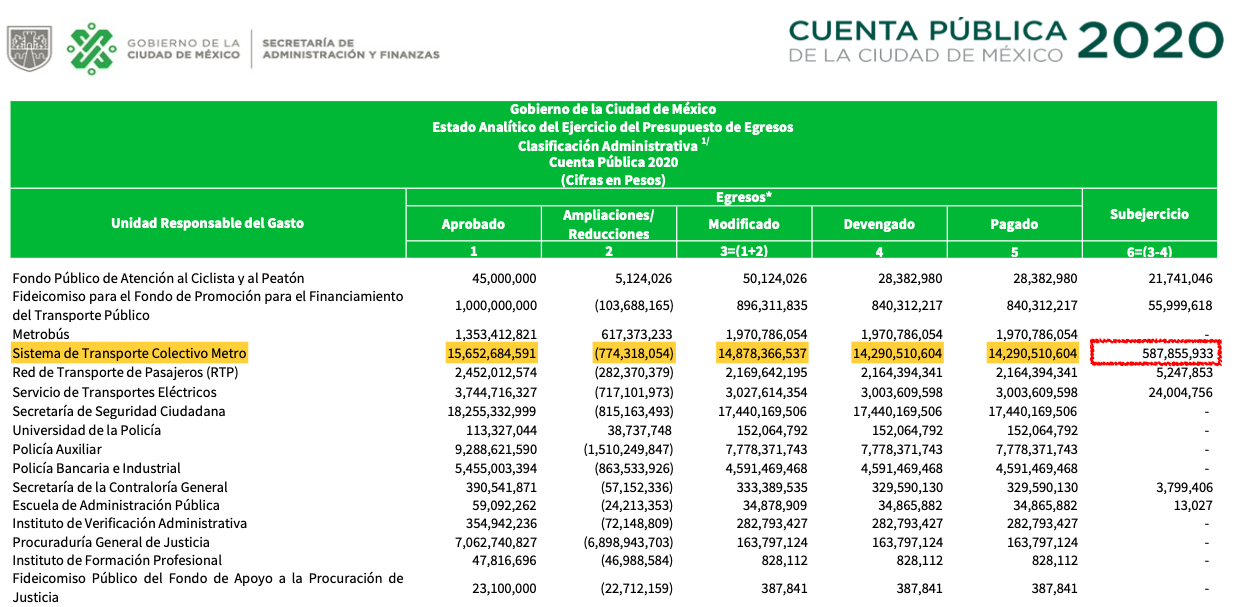Click the Unidad Responsable del Gasto header
Viewport: 1239px width, 607px height.
(207, 222)
